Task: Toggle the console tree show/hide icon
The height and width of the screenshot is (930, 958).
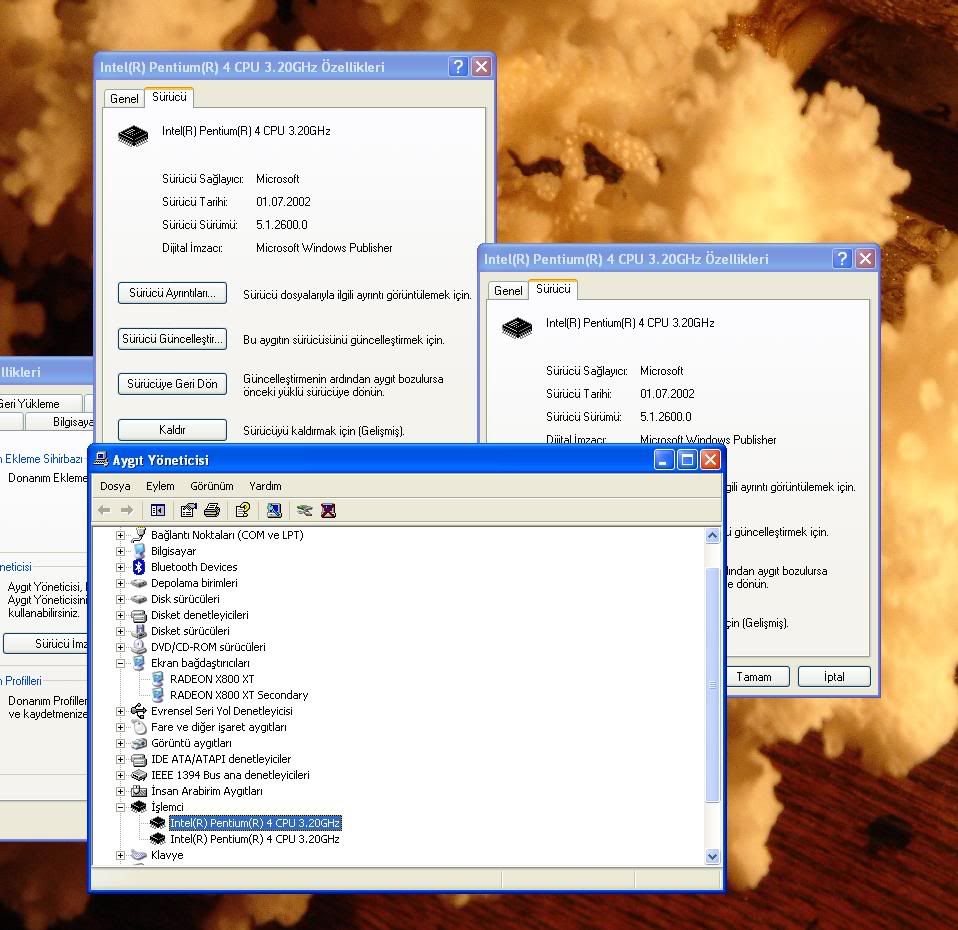Action: click(158, 510)
